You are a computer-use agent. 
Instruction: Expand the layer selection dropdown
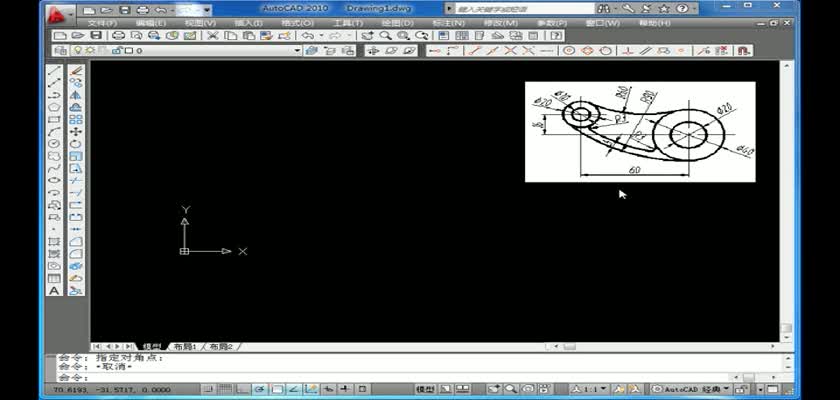coord(297,50)
